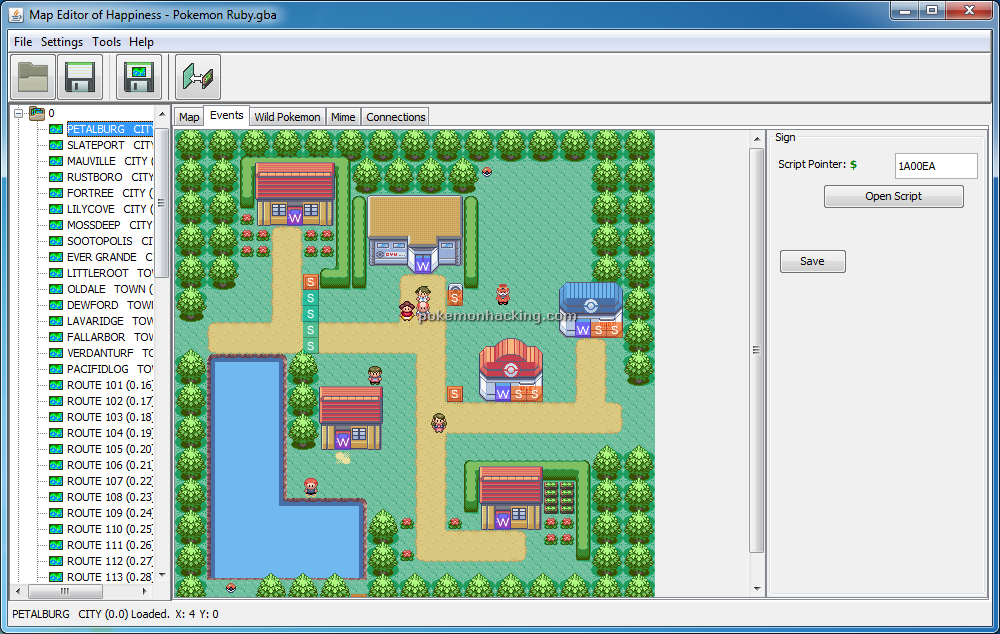The image size is (1000, 634).
Task: Open the Tools menu
Action: [107, 41]
